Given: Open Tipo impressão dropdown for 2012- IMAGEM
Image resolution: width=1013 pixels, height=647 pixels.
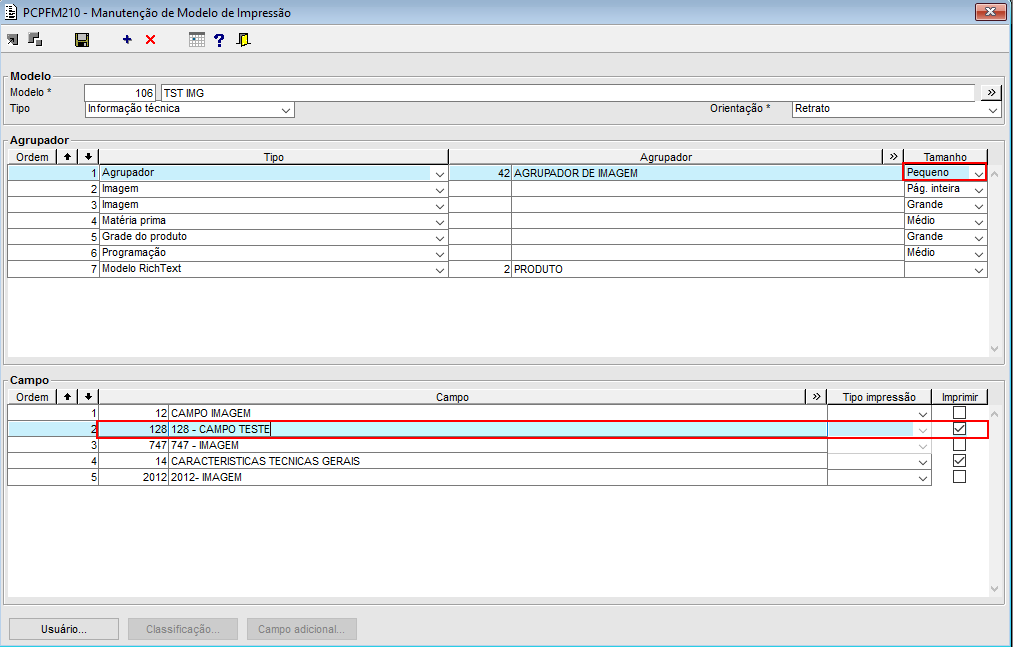Looking at the screenshot, I should pyautogui.click(x=923, y=478).
